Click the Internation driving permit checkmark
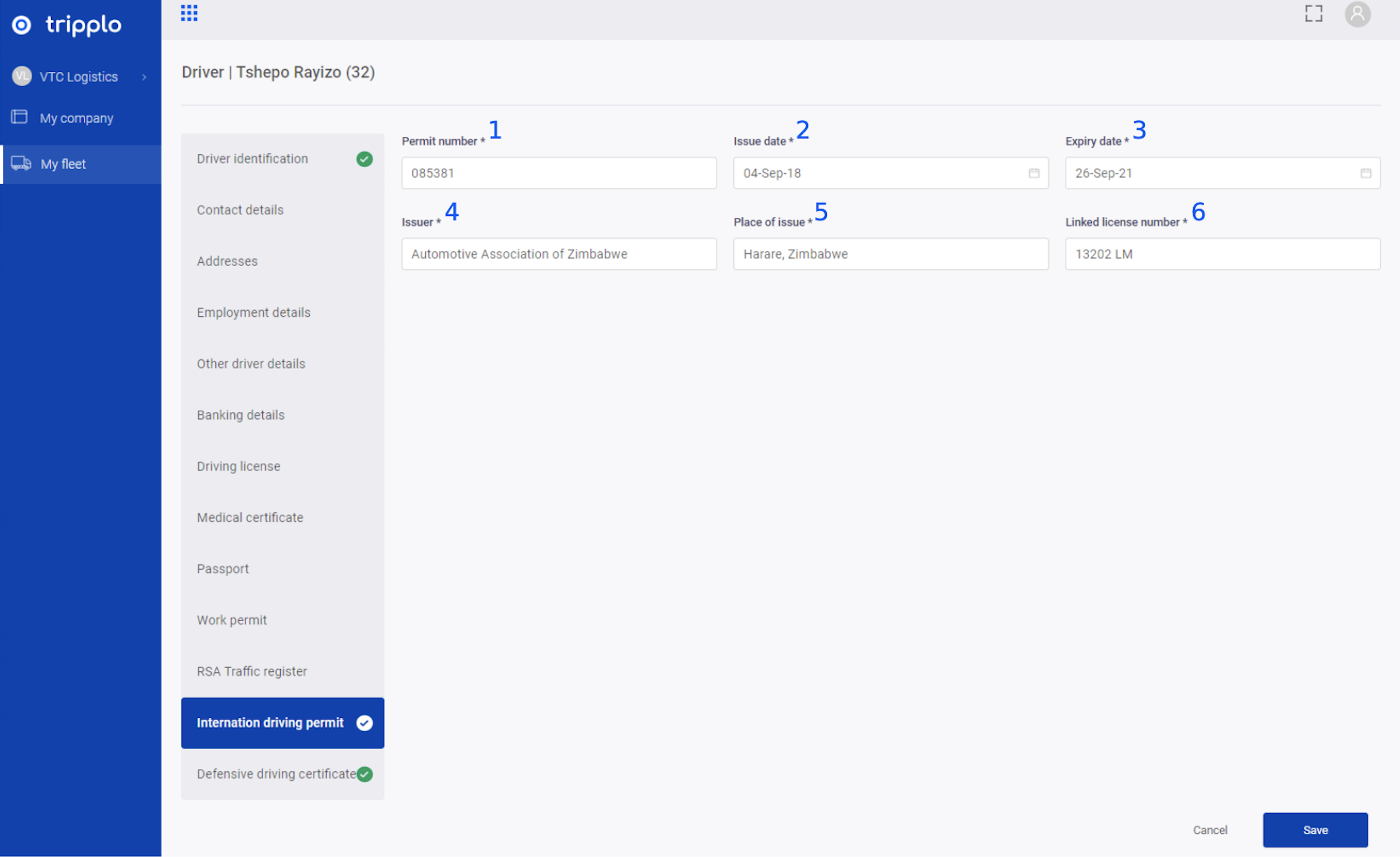 coord(364,723)
